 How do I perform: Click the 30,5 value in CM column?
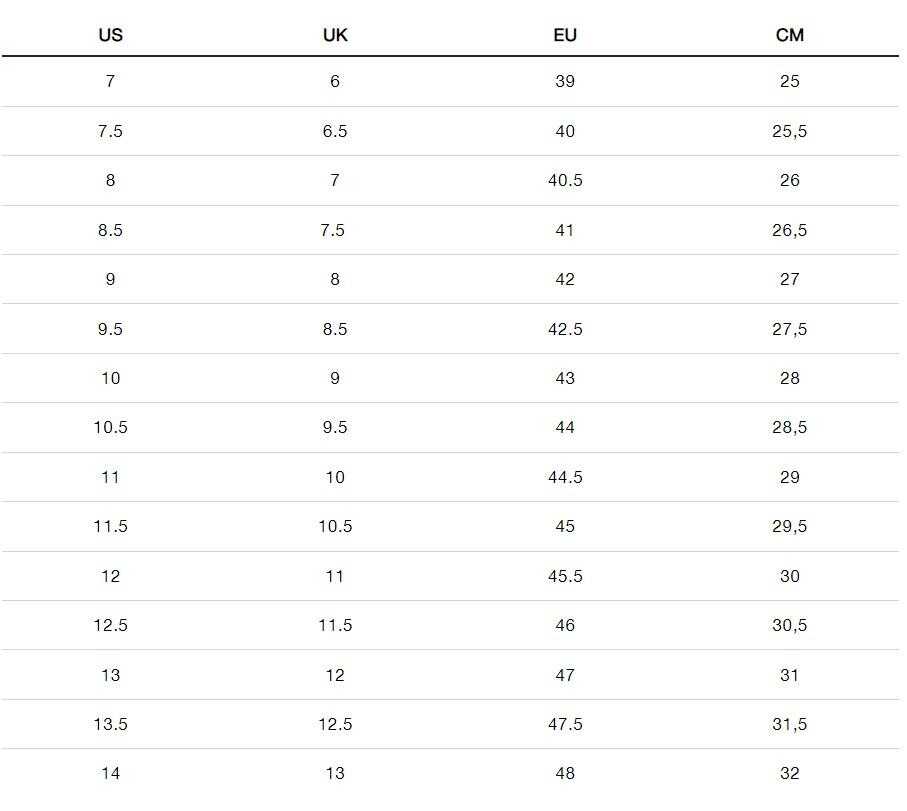point(790,625)
